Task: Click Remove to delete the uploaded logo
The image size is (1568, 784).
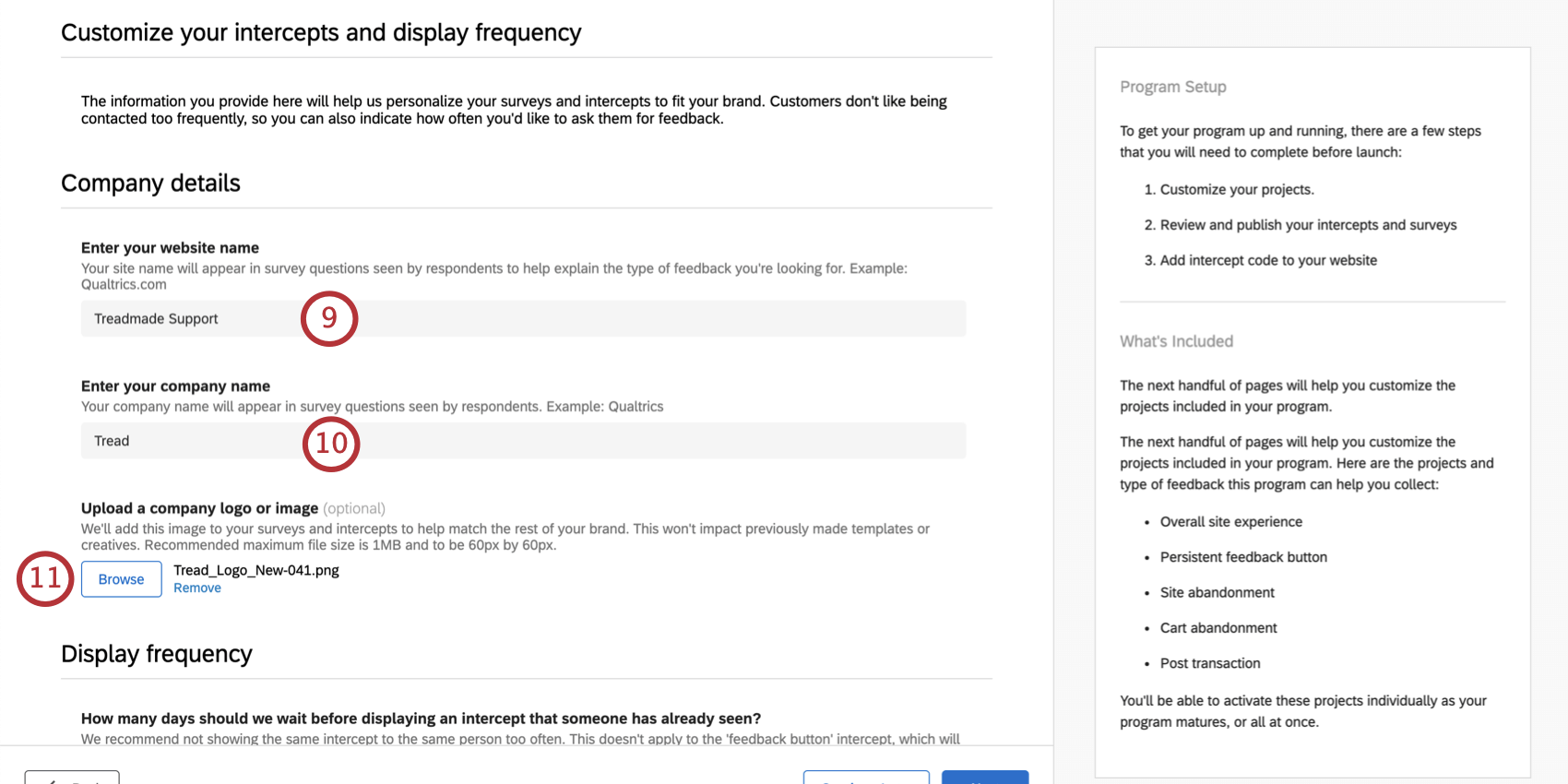Action: 197,588
